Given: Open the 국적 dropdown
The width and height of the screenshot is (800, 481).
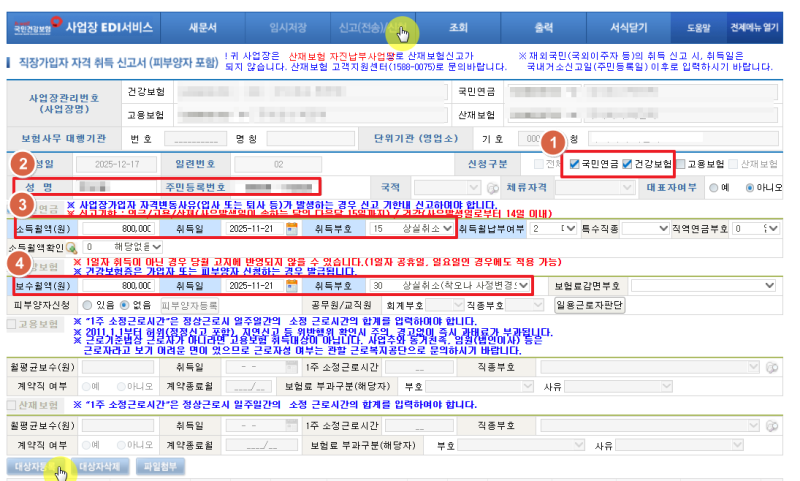Looking at the screenshot, I should point(447,187).
